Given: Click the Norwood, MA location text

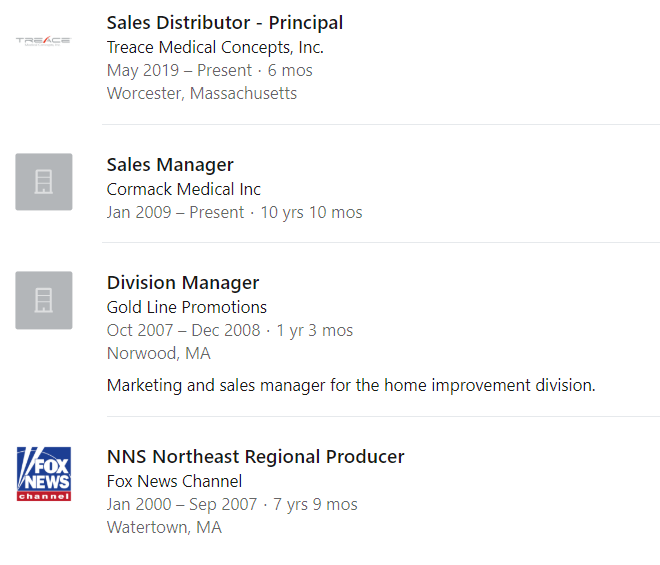Looking at the screenshot, I should (158, 354).
